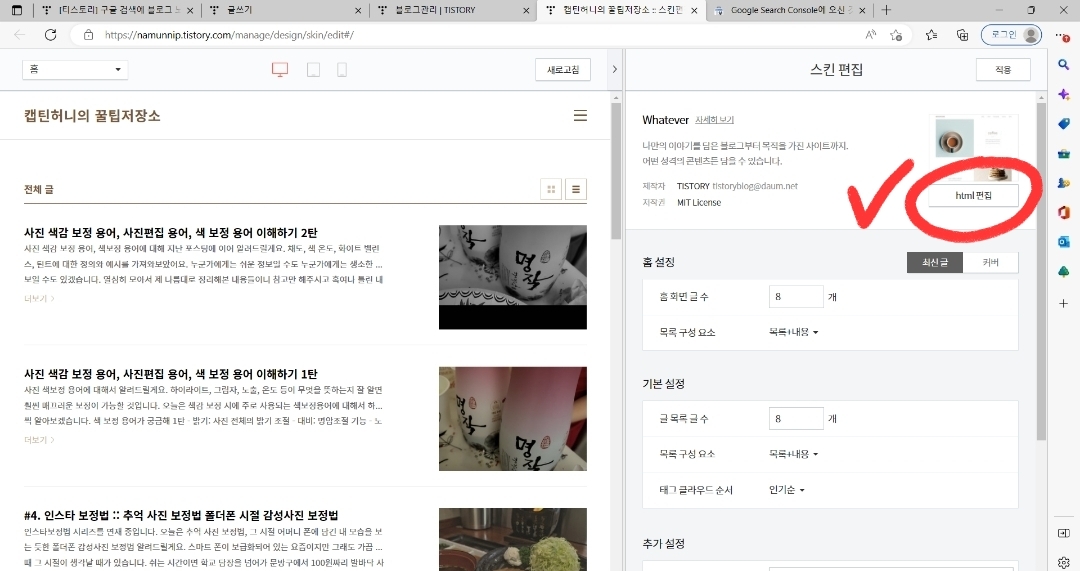Select the mobile phone preview icon
The height and width of the screenshot is (571, 1080).
(342, 70)
